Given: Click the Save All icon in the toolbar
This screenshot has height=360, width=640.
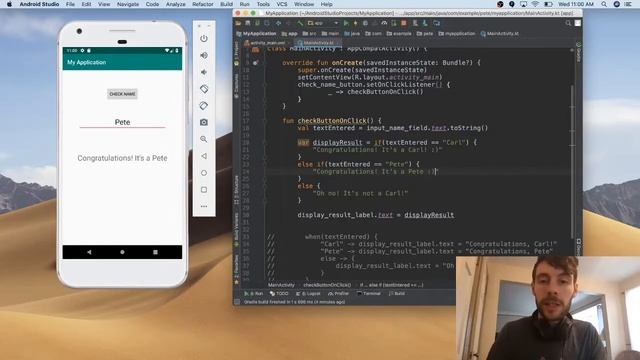Looking at the screenshot, I should [247, 23].
